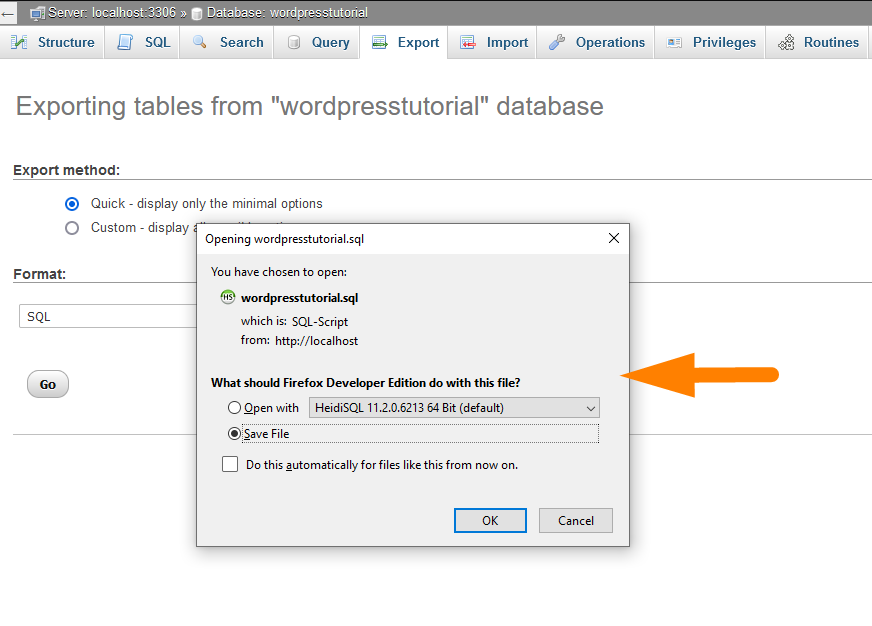Cancel the file download dialog
Screen dimensions: 872x626
coord(576,520)
